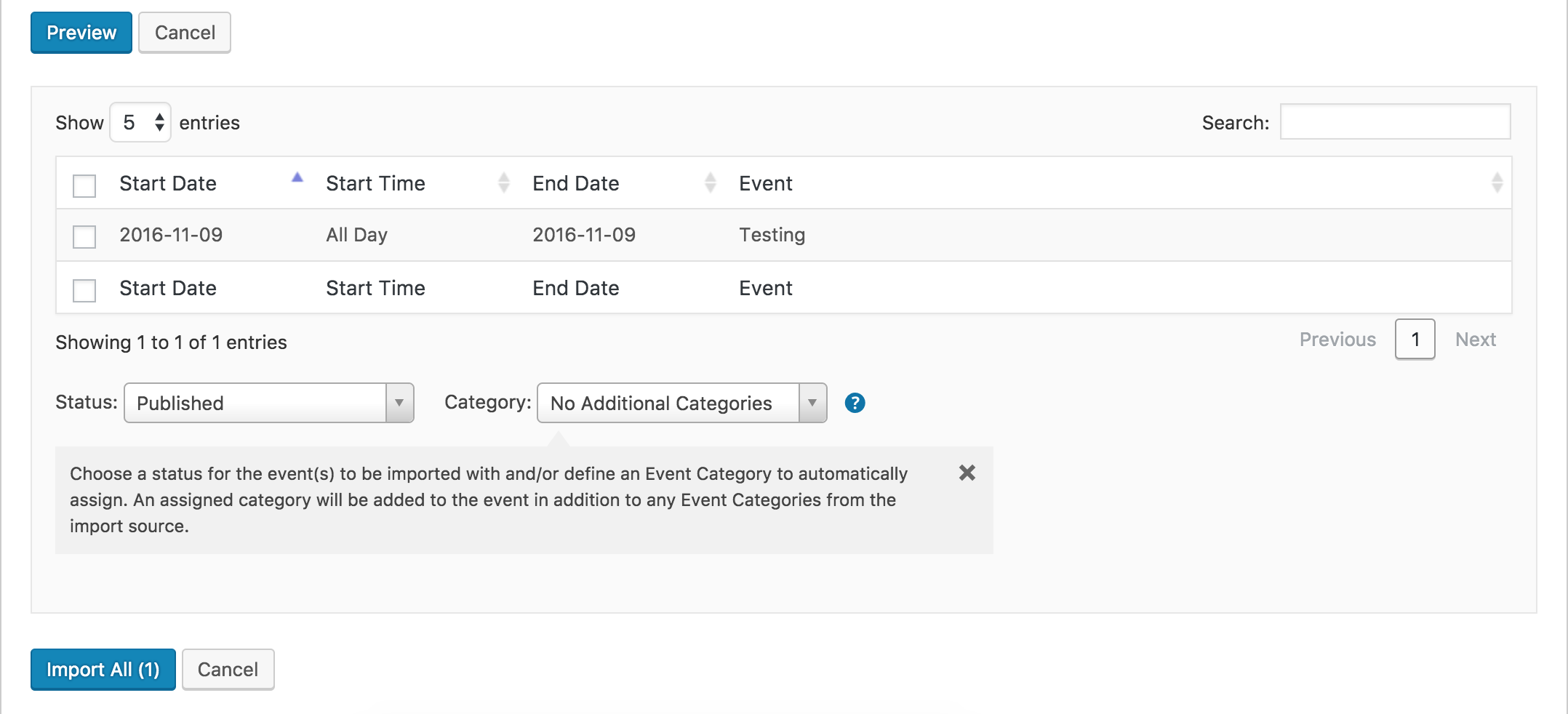Check the Testing event row checkbox
Viewport: 1568px width, 714px height.
[84, 236]
